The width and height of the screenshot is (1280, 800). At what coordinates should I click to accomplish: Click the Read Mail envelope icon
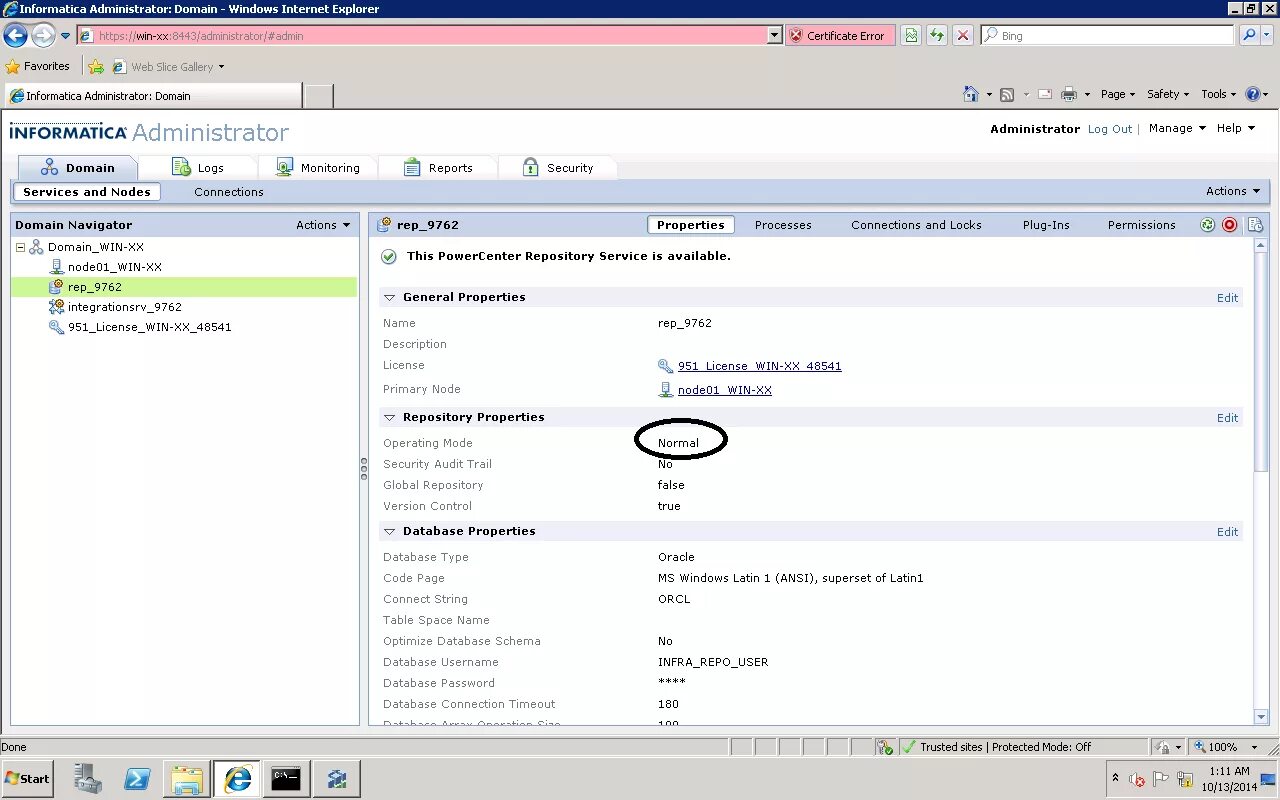pyautogui.click(x=1045, y=94)
